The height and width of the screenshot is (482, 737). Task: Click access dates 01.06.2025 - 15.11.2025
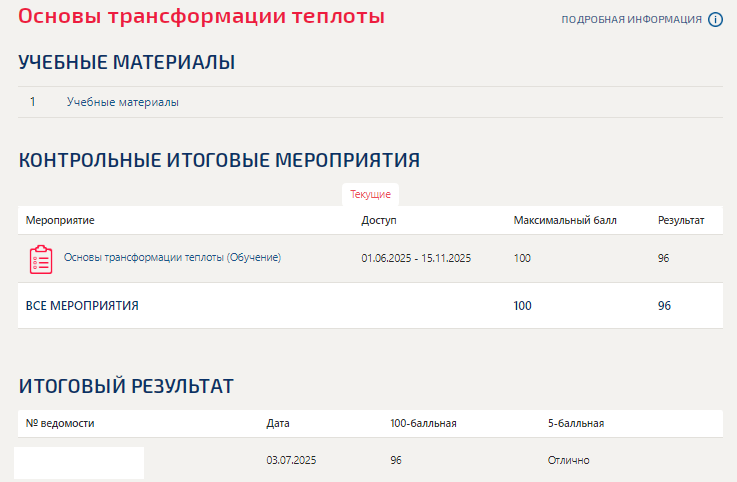(x=416, y=258)
